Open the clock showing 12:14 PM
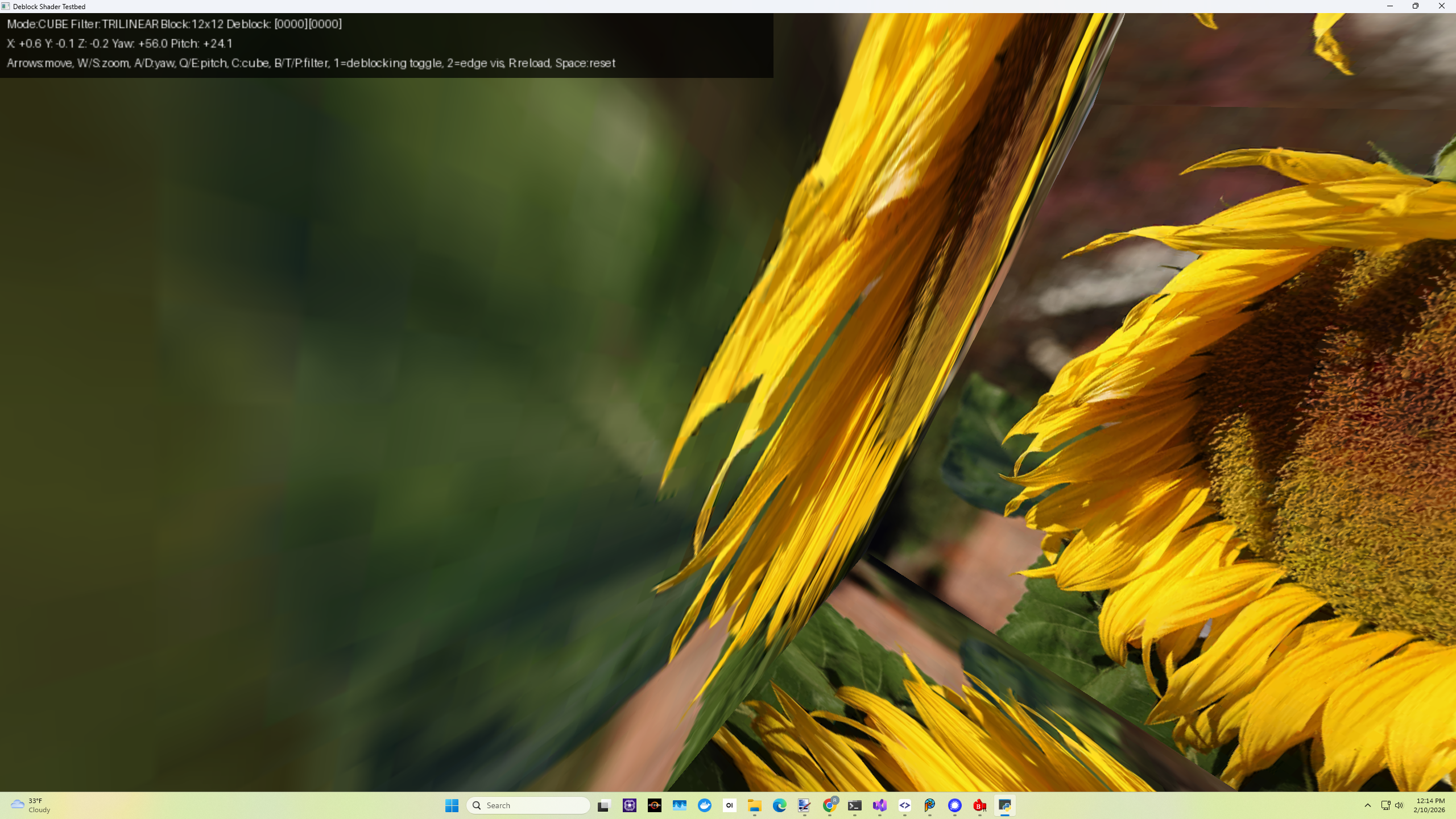The height and width of the screenshot is (819, 1456). 1429,805
